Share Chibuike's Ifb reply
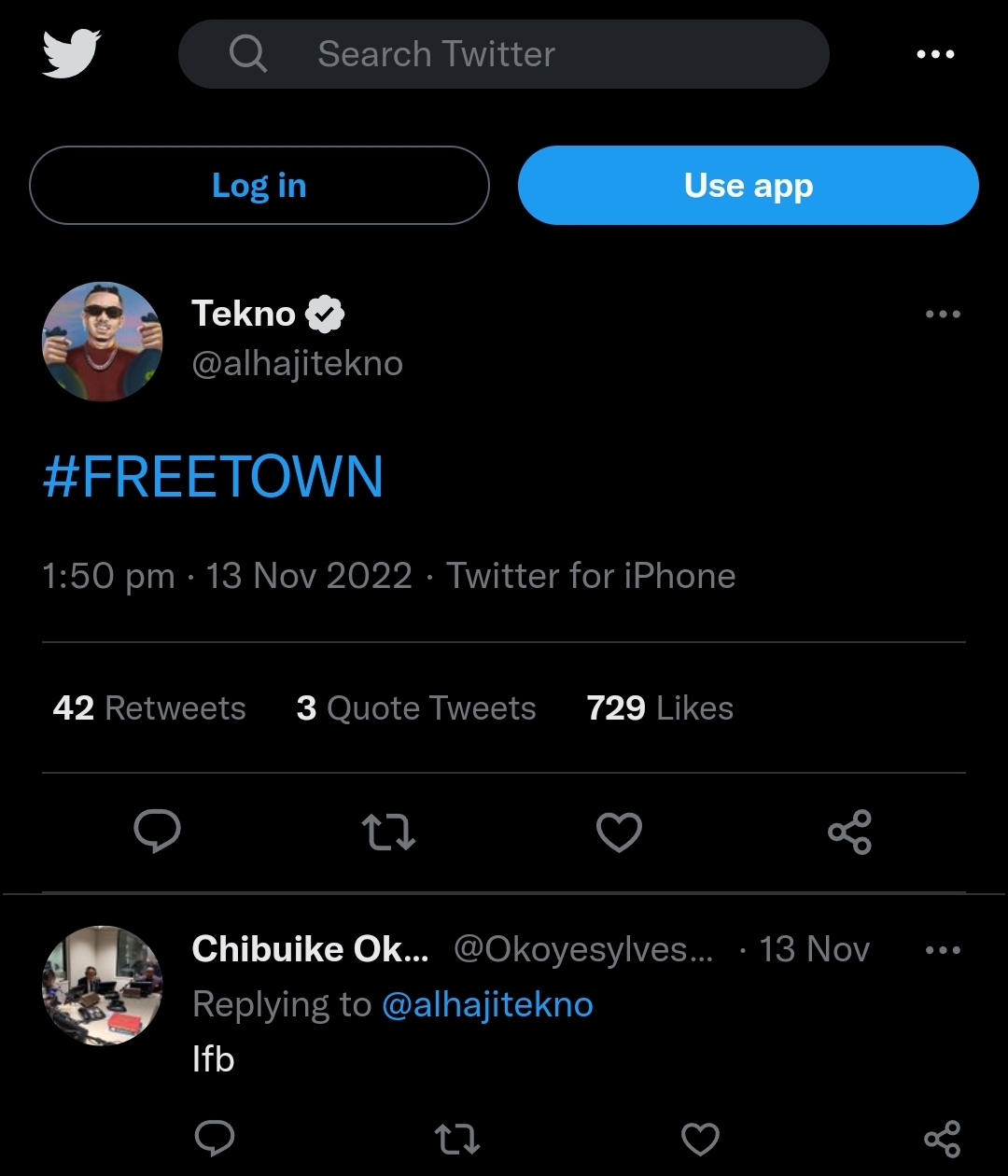Image resolution: width=1008 pixels, height=1176 pixels. tap(942, 1139)
